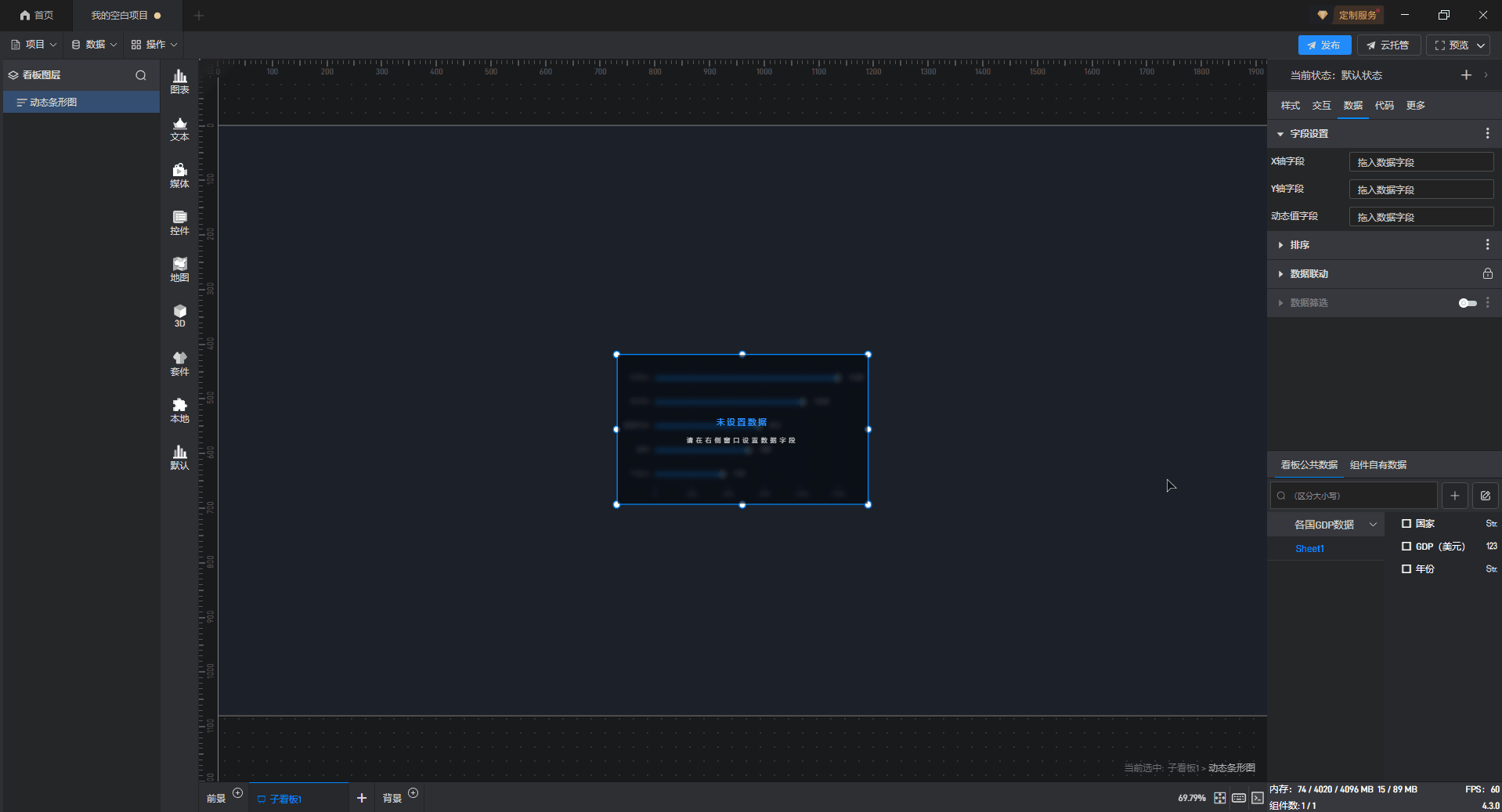Viewport: 1502px width, 812px height.
Task: Click the add data plus icon
Action: click(x=1454, y=496)
